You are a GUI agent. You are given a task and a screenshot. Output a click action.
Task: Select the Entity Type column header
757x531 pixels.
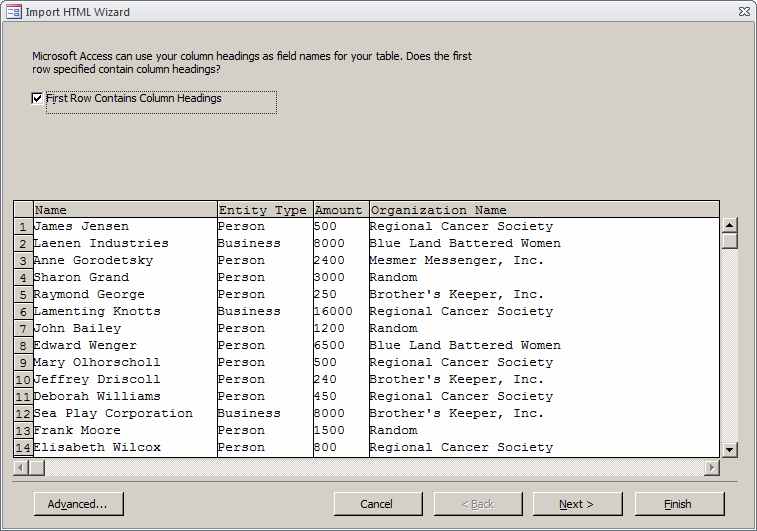point(265,210)
